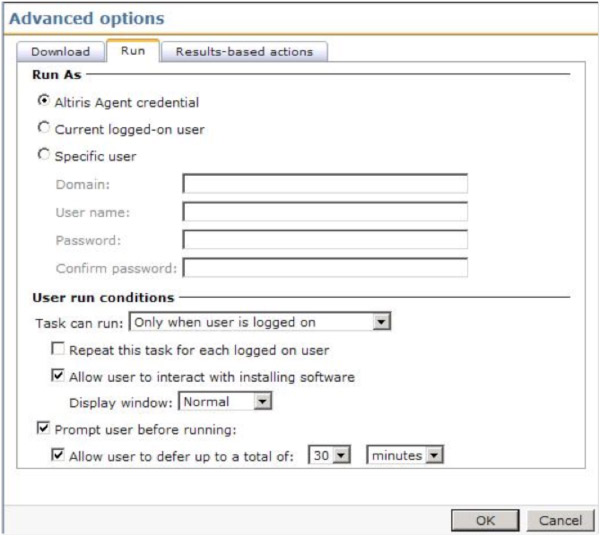Viewport: 600px width, 536px height.
Task: Toggle Allow user to defer checkbox
Action: click(x=59, y=456)
